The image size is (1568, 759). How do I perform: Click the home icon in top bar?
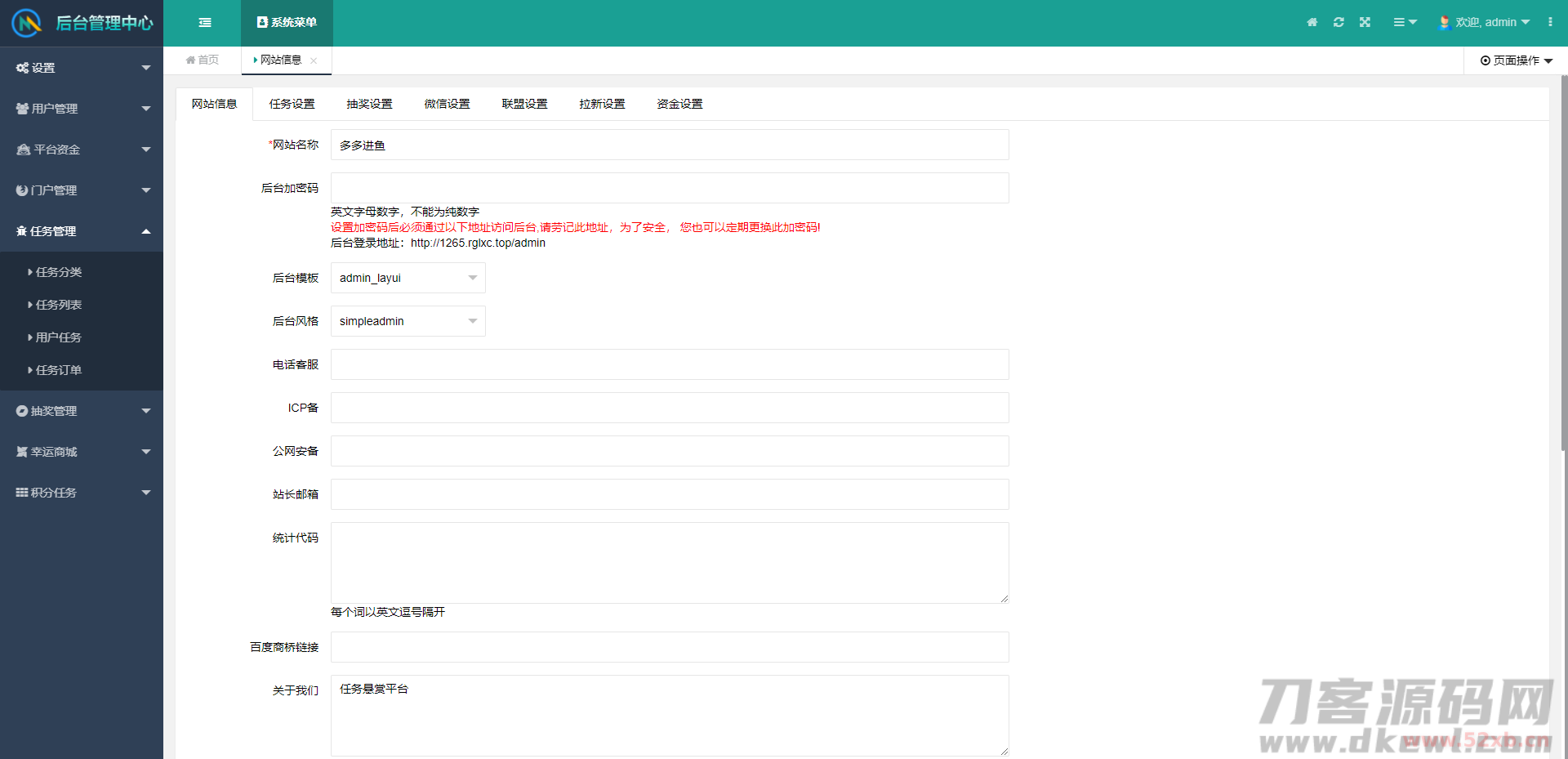[x=1312, y=23]
